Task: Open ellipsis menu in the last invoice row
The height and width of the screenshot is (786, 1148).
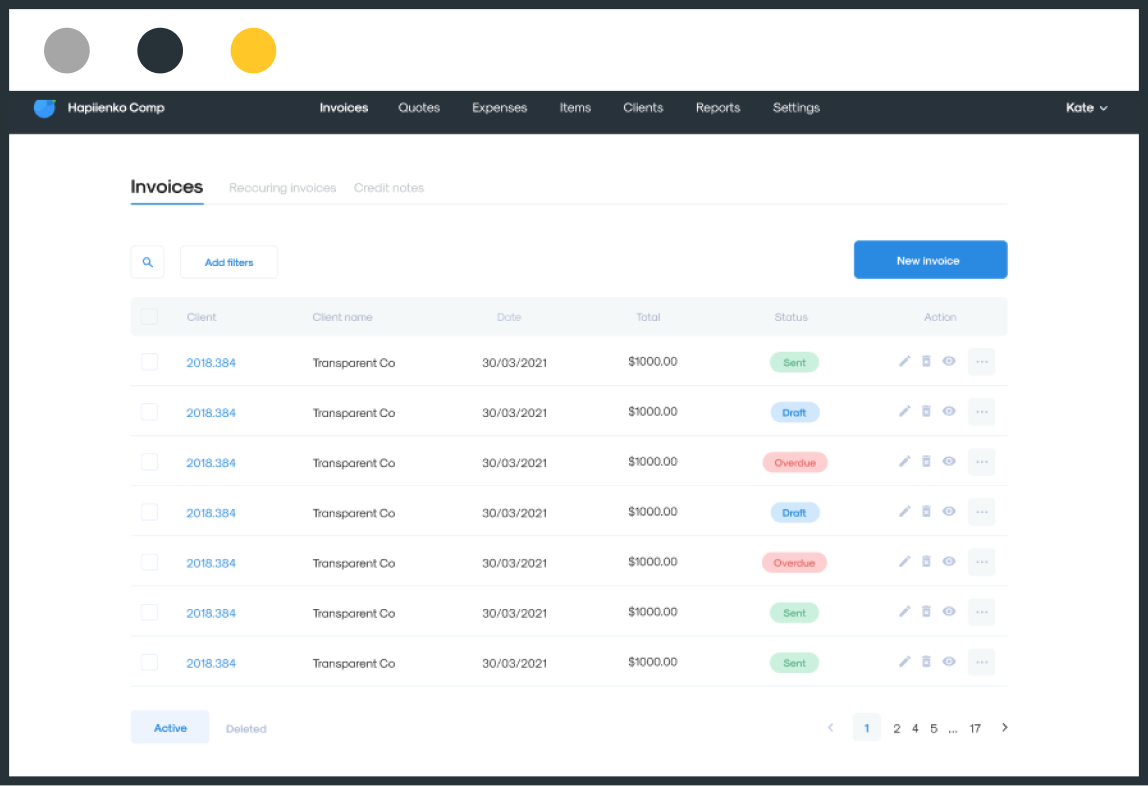Action: pos(982,662)
